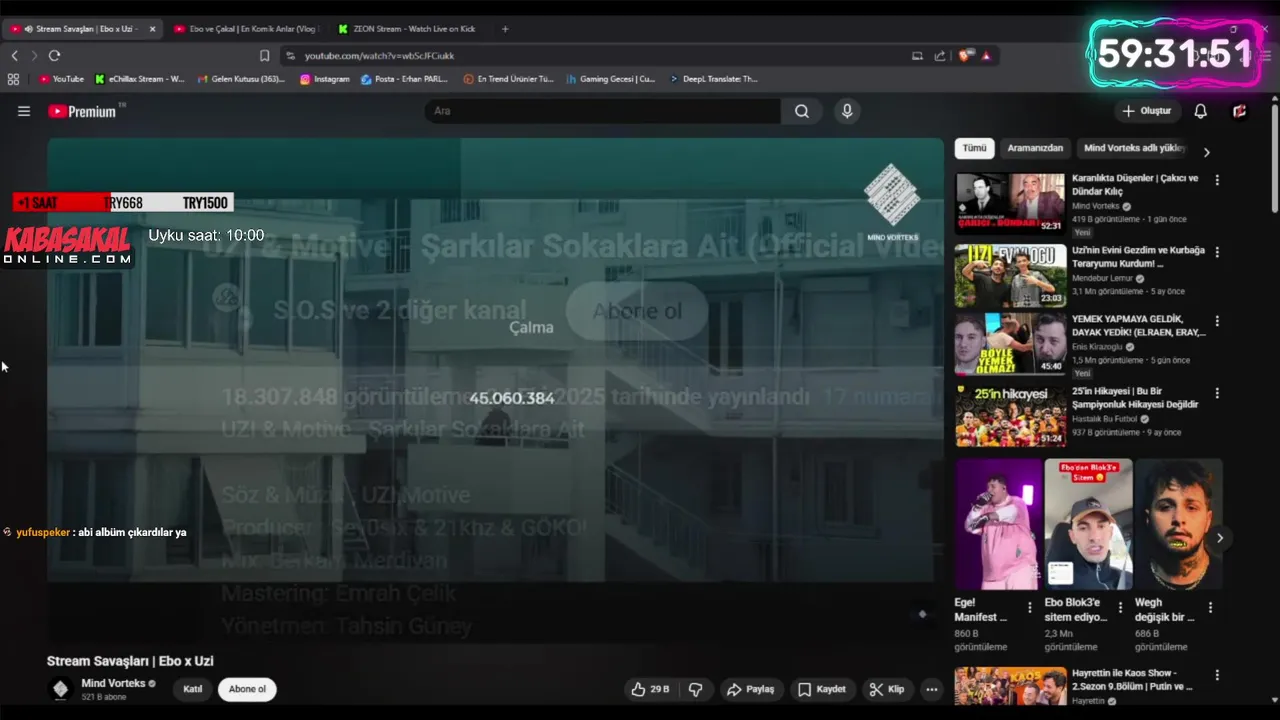Open the Wegh değişik bir short
Image resolution: width=1280 pixels, height=720 pixels.
coord(1178,524)
